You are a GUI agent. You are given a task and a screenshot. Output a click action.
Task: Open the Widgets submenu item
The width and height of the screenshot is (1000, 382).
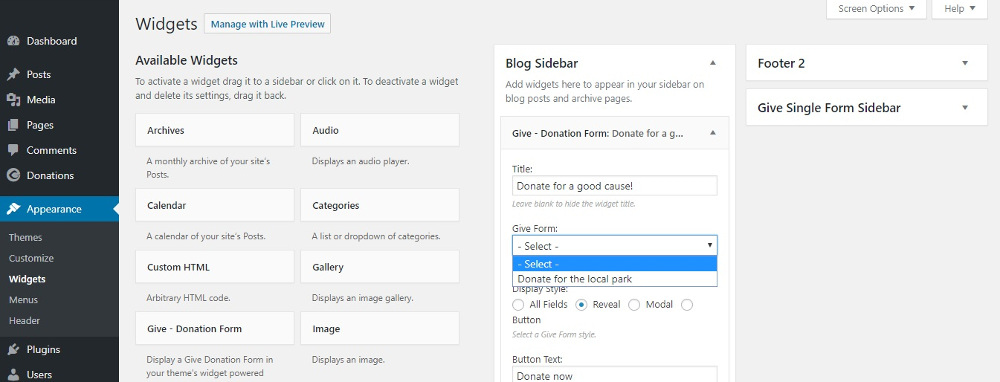(x=27, y=279)
